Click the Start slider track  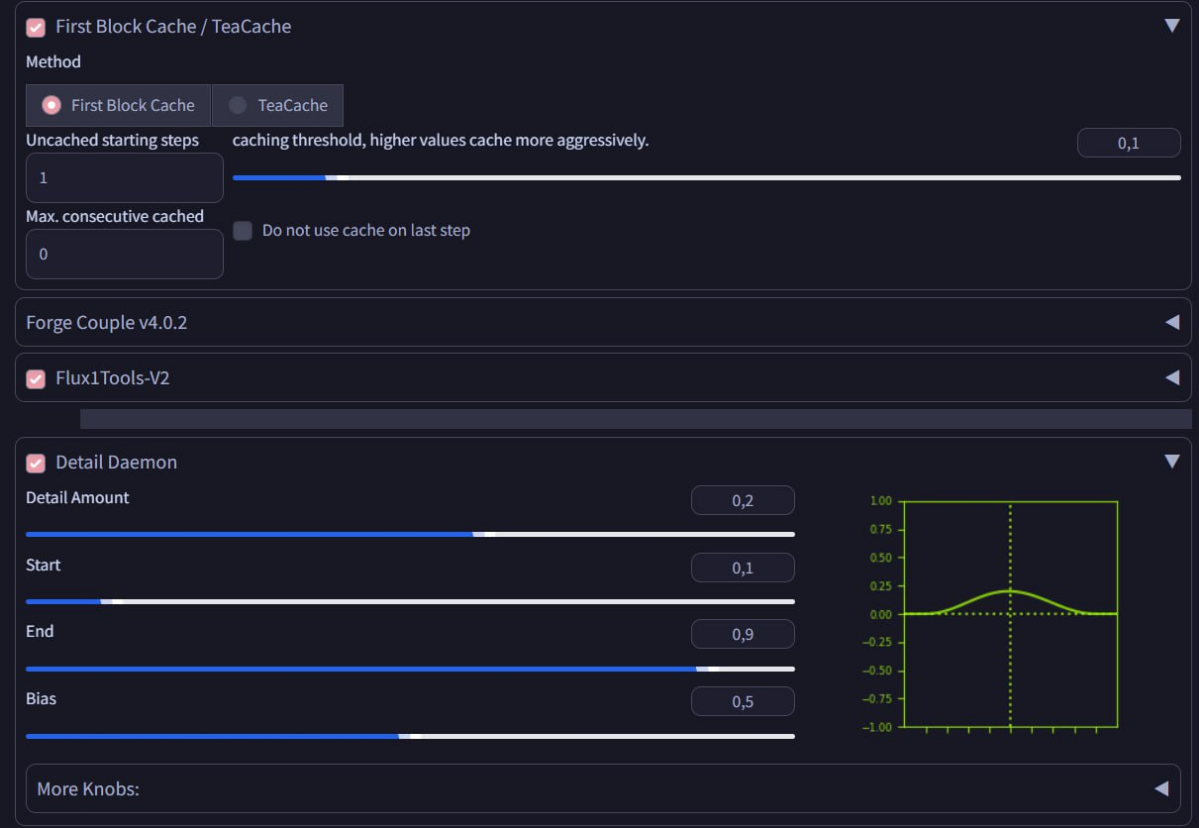(x=410, y=601)
